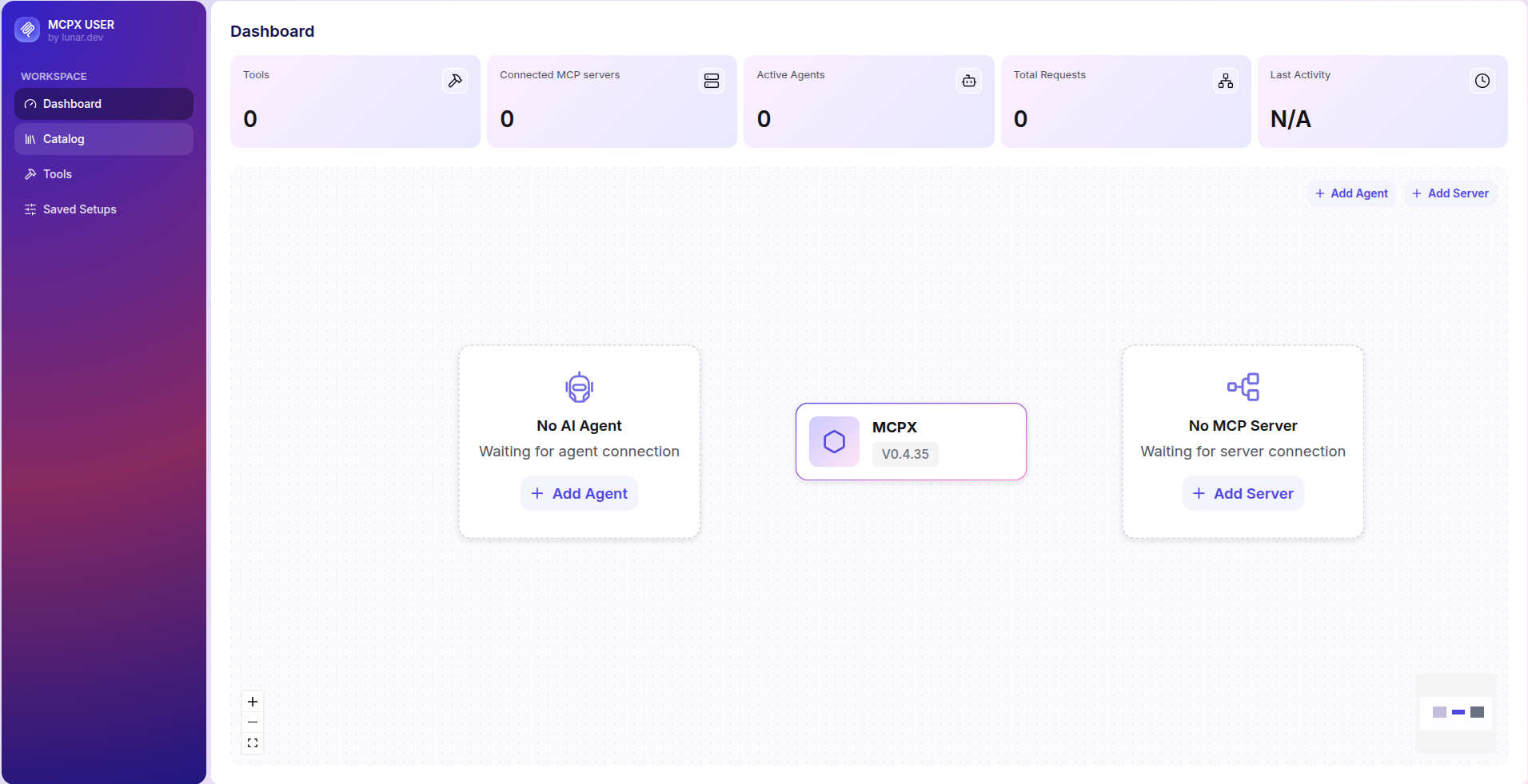Click Add Agent button in top toolbar

[x=1351, y=193]
